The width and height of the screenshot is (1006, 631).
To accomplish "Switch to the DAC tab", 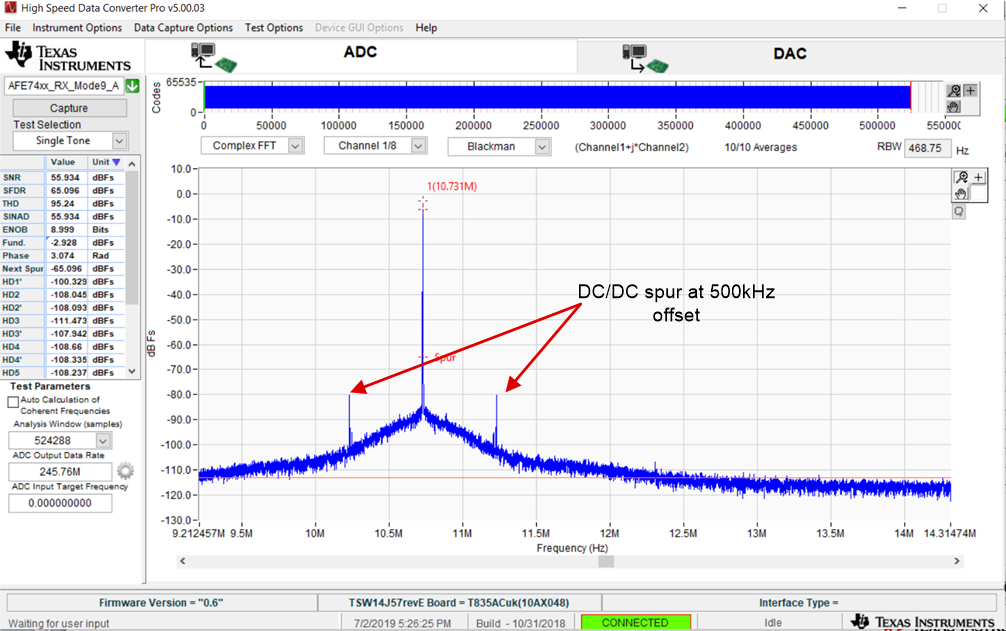I will pos(791,53).
